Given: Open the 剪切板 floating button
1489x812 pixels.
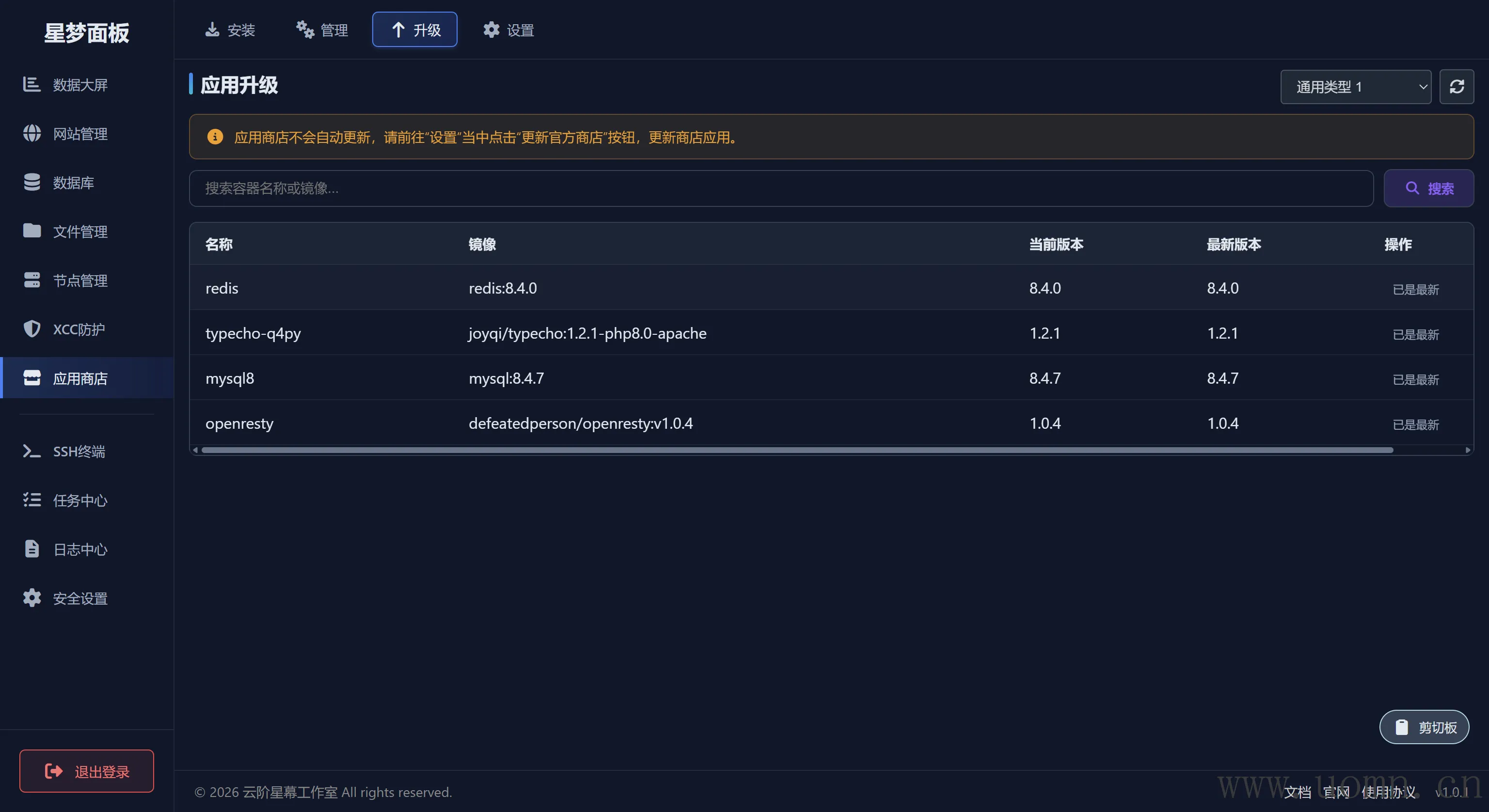Looking at the screenshot, I should [x=1424, y=727].
